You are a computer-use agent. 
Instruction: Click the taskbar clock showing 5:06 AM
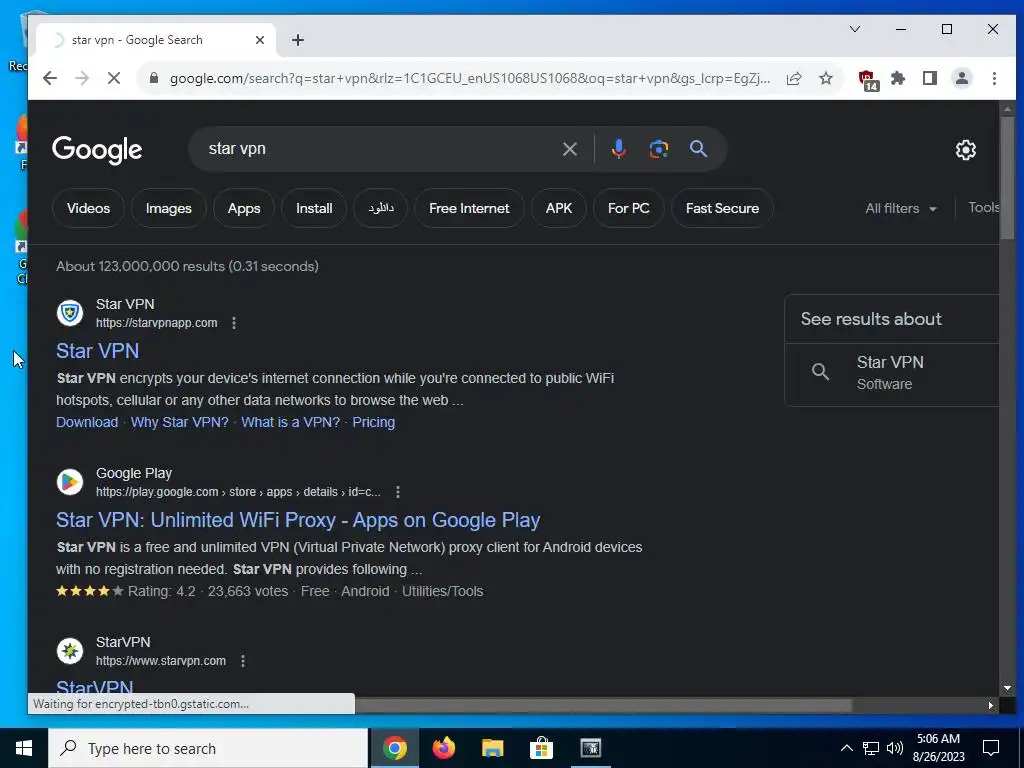(x=938, y=748)
